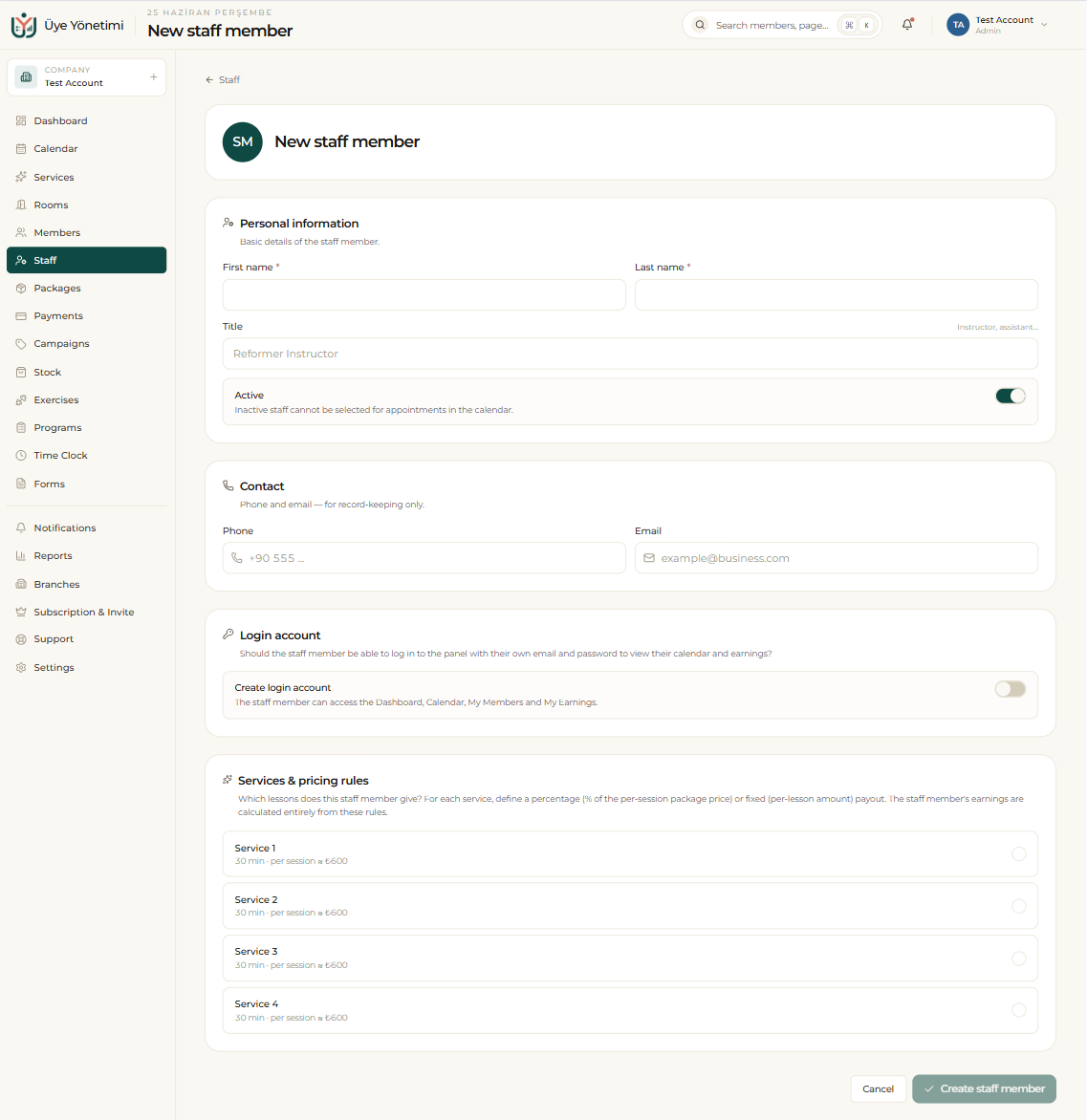The height and width of the screenshot is (1120, 1087).
Task: Click the Subscription & Invite crown icon
Action: click(x=21, y=613)
